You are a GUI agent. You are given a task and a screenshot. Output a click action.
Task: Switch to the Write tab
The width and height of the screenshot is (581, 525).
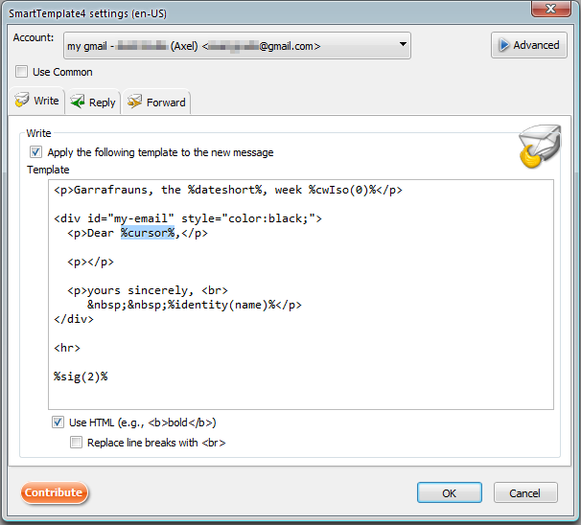point(37,100)
